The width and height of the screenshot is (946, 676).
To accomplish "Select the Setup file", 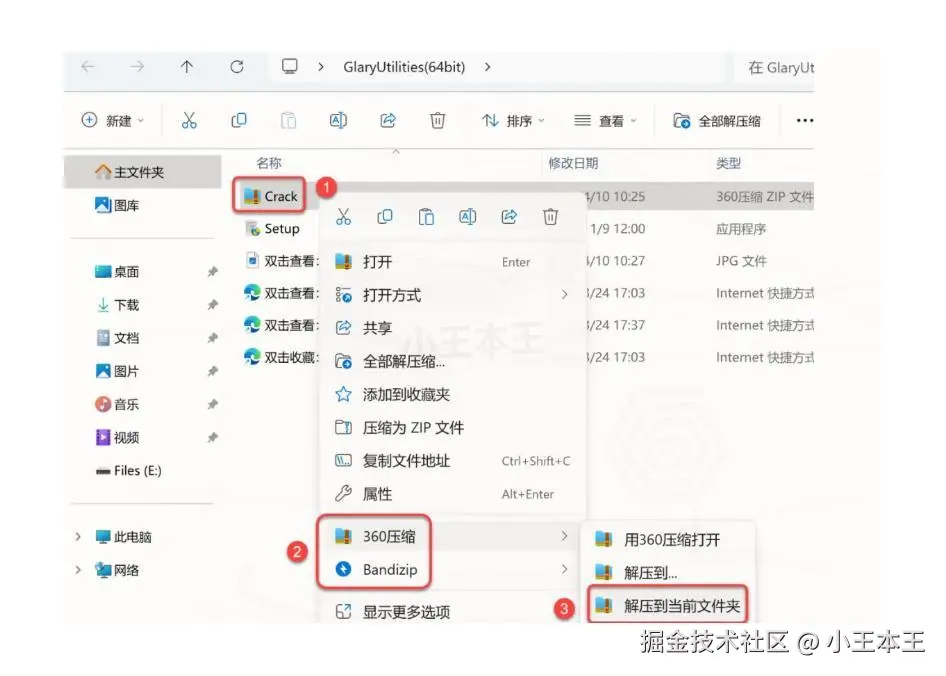I will (x=272, y=229).
